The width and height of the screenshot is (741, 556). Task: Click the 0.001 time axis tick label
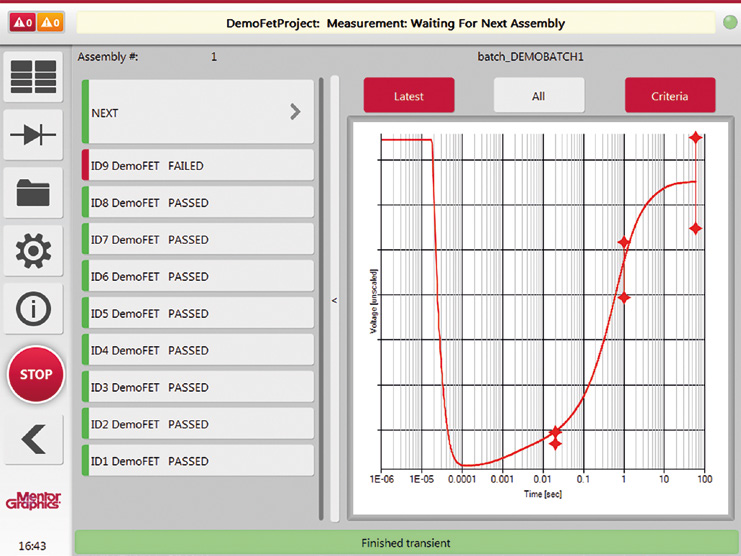[502, 479]
